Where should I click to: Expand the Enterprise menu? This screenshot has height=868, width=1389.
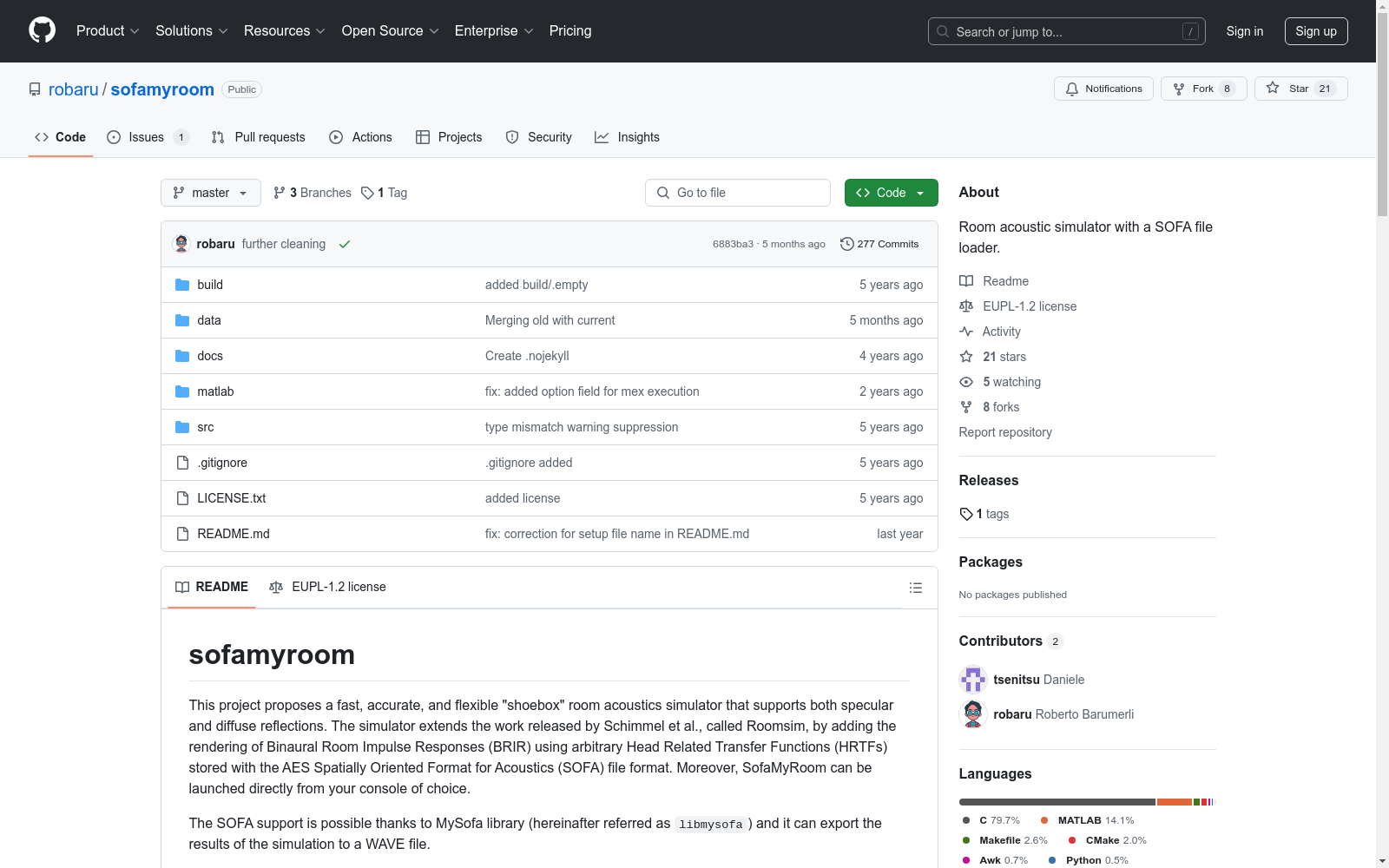(x=494, y=31)
